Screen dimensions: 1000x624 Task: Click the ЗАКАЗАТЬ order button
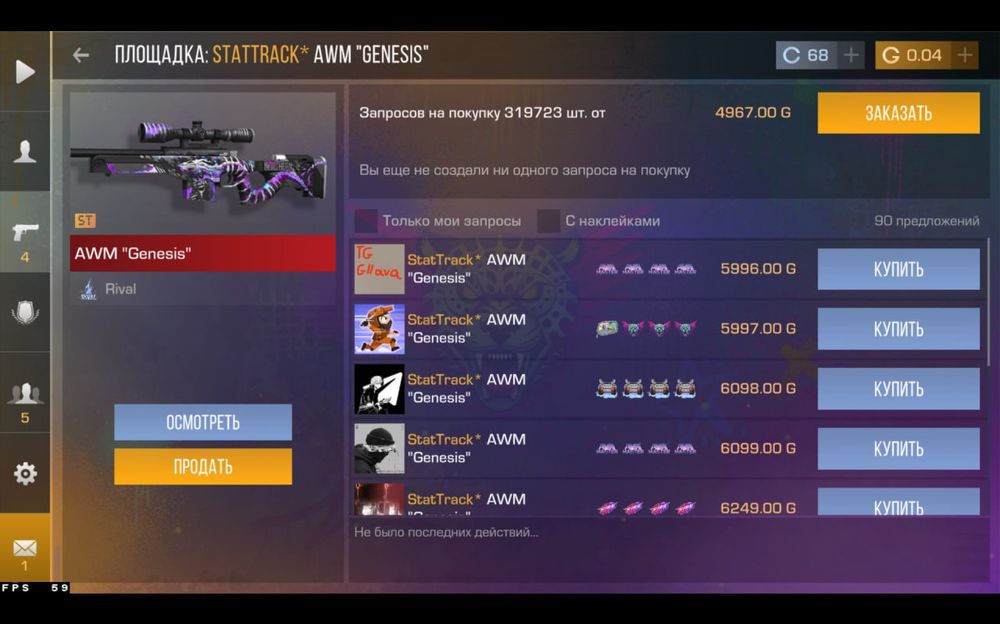pos(898,113)
